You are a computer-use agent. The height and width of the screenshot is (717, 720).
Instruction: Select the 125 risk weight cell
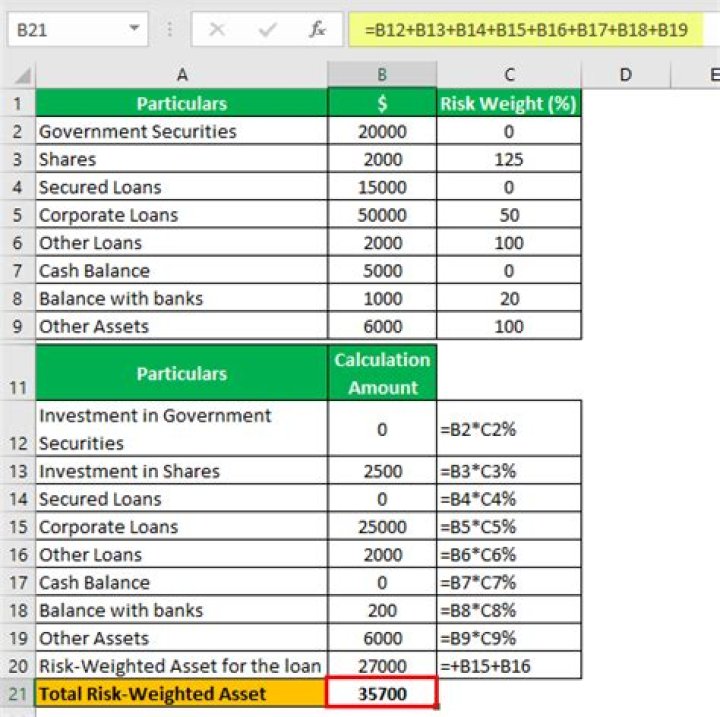coord(509,159)
